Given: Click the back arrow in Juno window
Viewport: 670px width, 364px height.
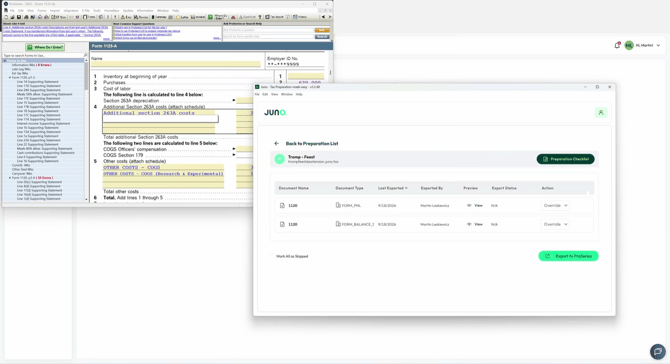Looking at the screenshot, I should pyautogui.click(x=276, y=144).
